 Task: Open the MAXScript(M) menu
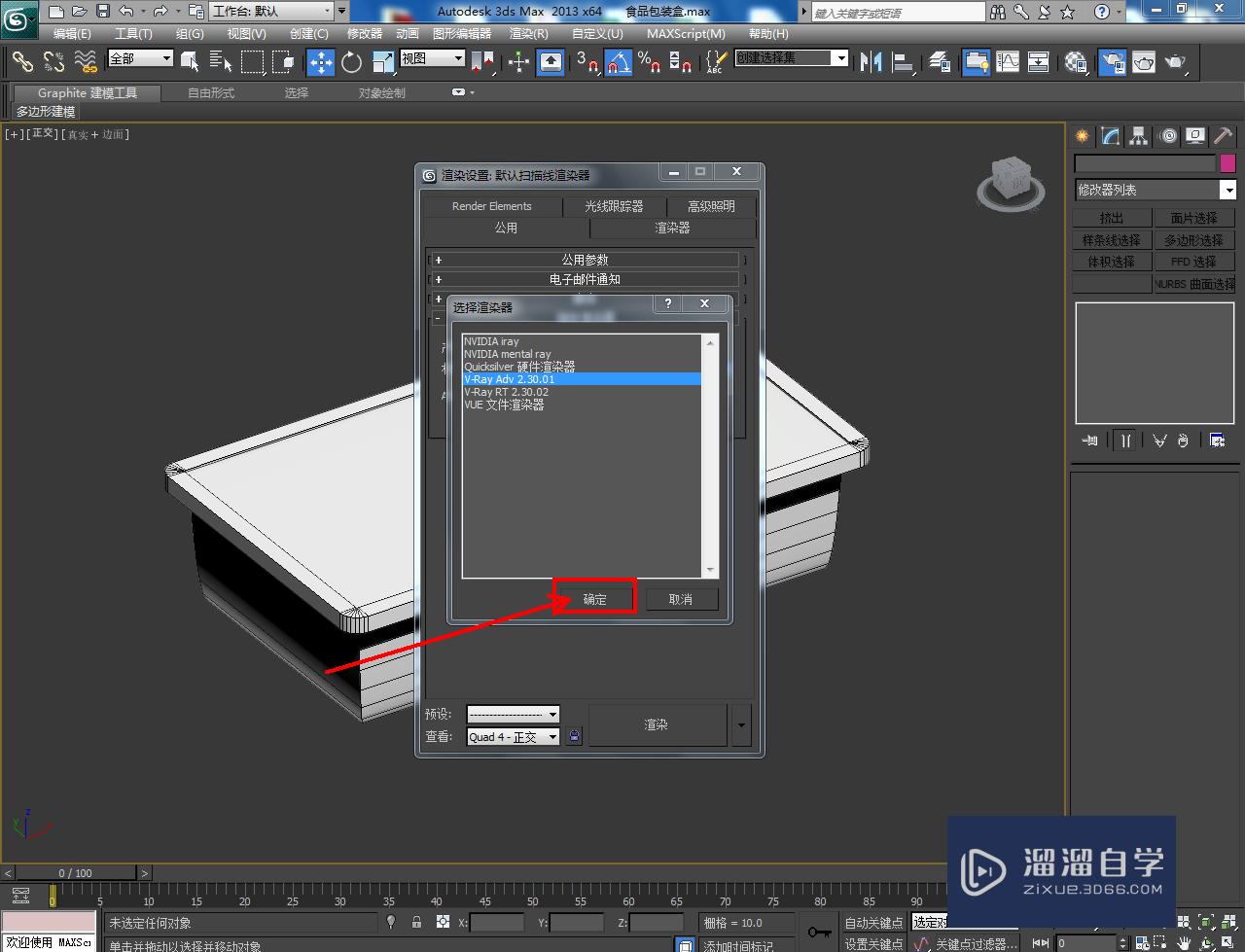686,33
